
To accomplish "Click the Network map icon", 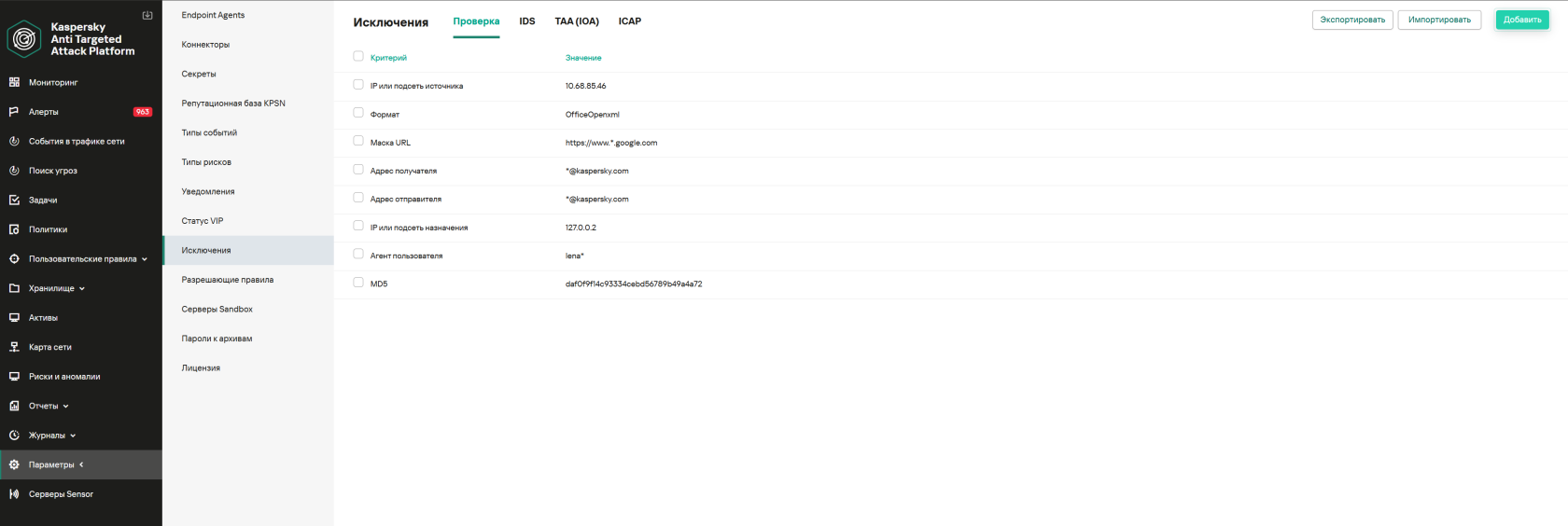I will click(14, 347).
